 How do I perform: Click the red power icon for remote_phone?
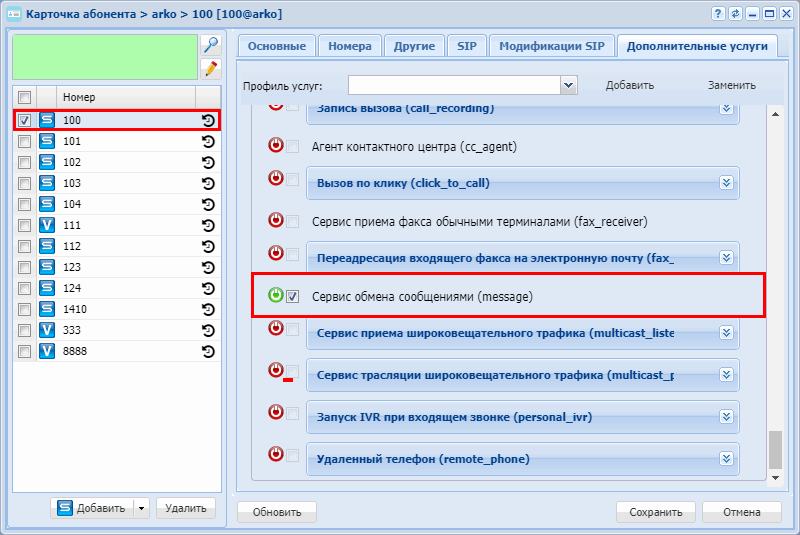276,453
